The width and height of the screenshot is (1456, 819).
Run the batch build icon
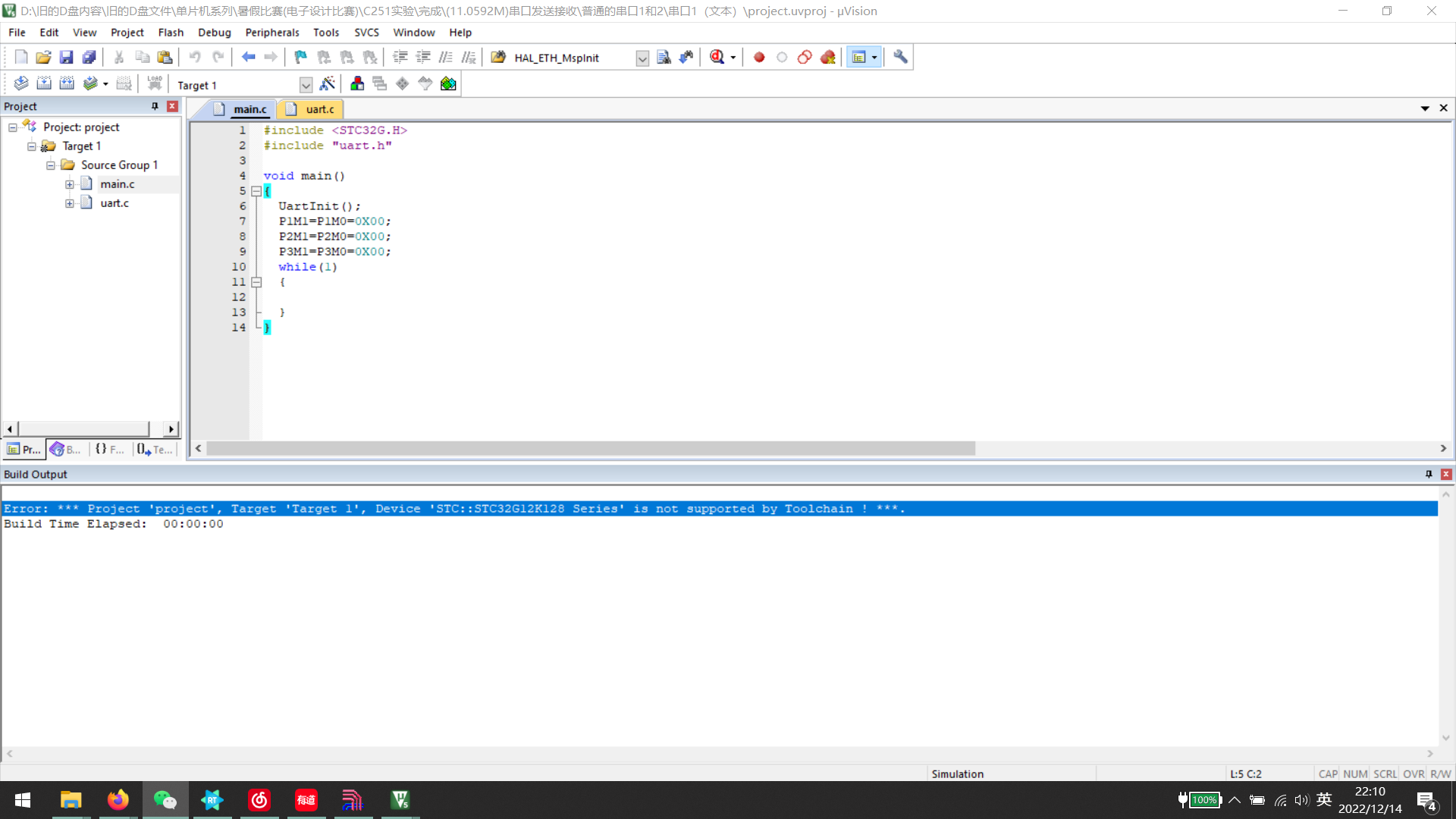point(90,83)
